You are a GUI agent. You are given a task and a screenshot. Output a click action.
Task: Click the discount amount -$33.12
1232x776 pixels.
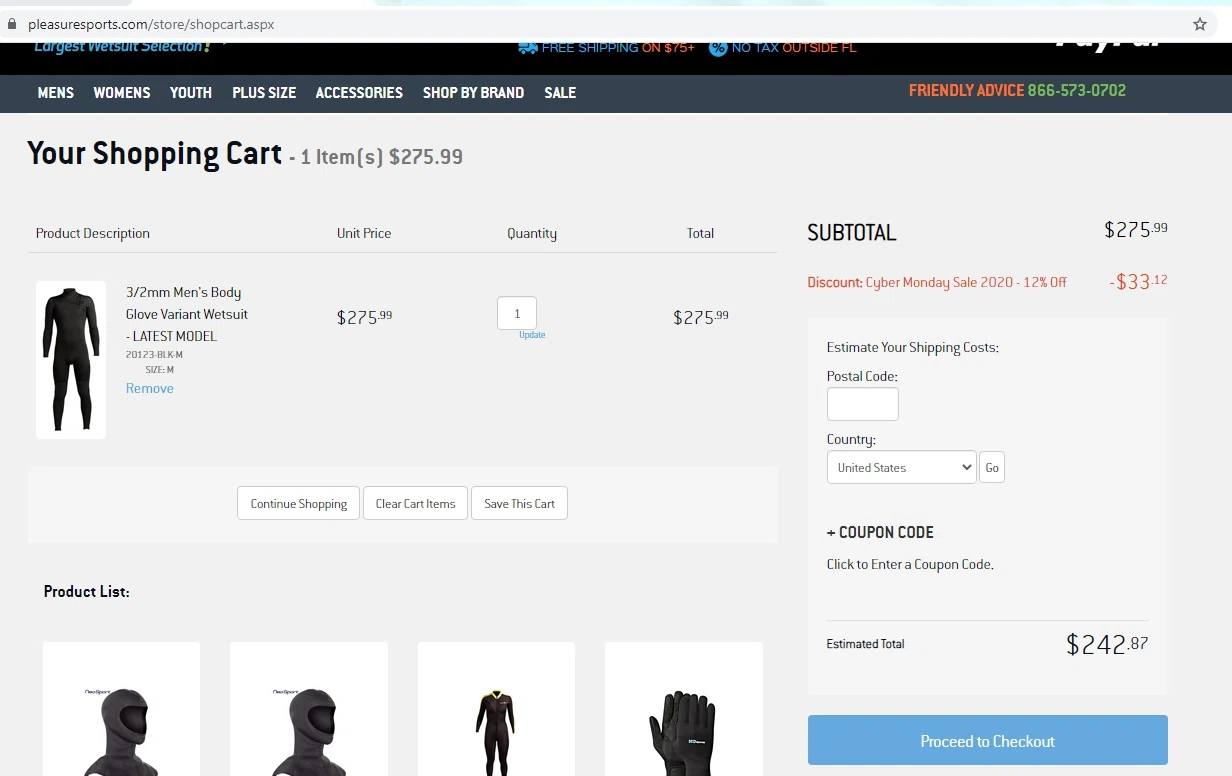(x=1138, y=281)
